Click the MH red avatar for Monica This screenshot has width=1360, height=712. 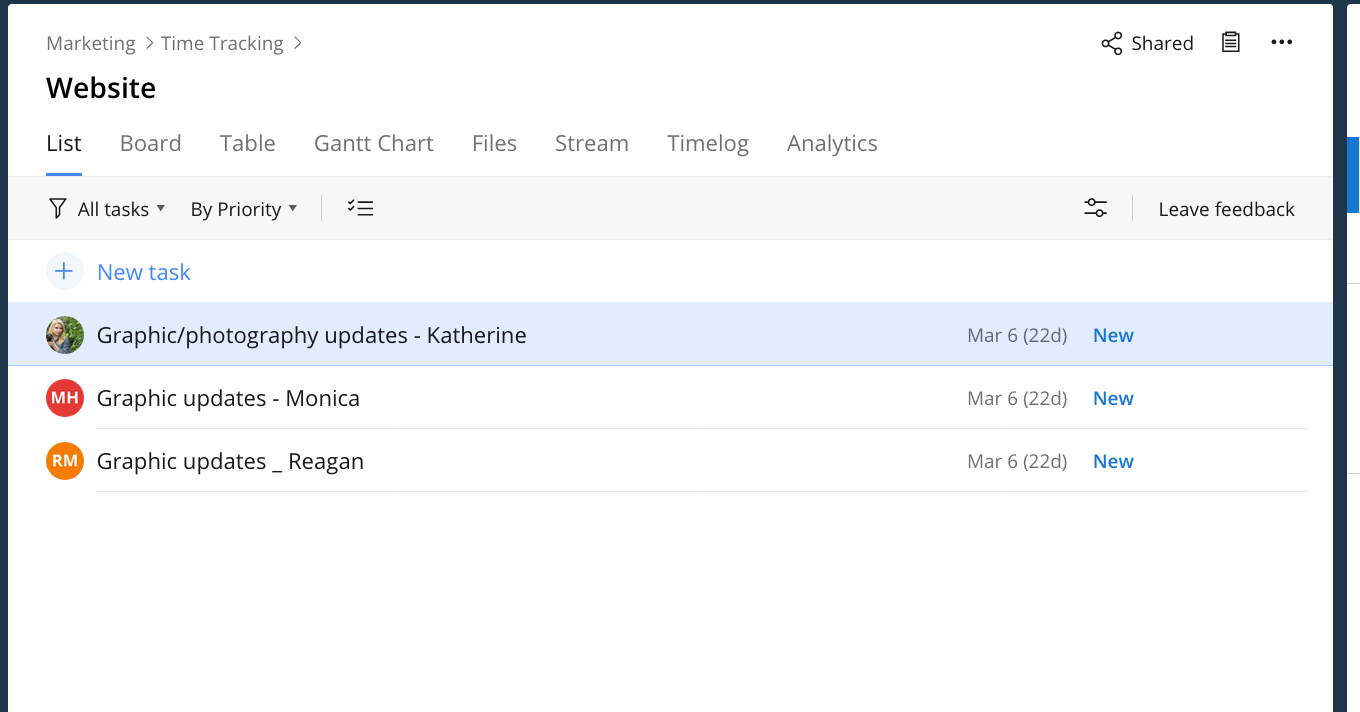(x=65, y=398)
